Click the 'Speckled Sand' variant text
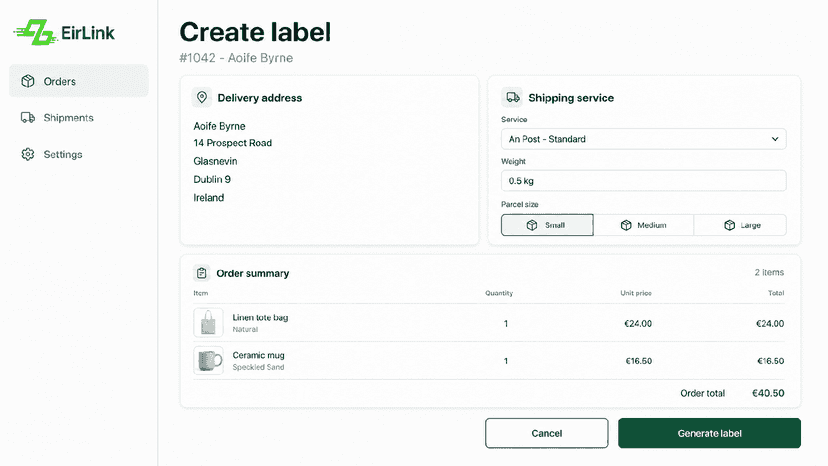This screenshot has height=466, width=828. (x=258, y=367)
